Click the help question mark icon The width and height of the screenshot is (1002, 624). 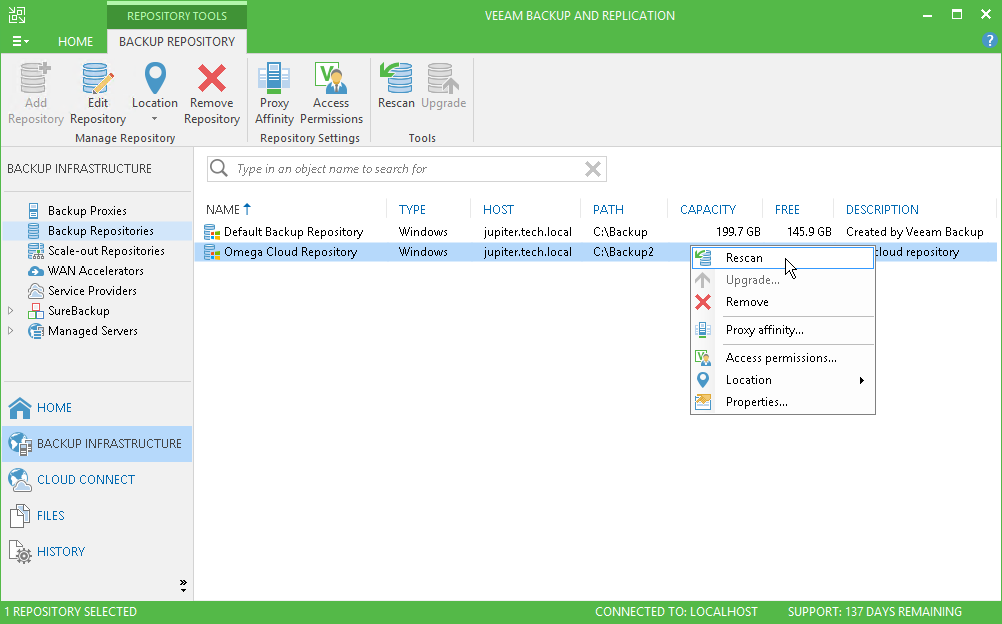(989, 40)
